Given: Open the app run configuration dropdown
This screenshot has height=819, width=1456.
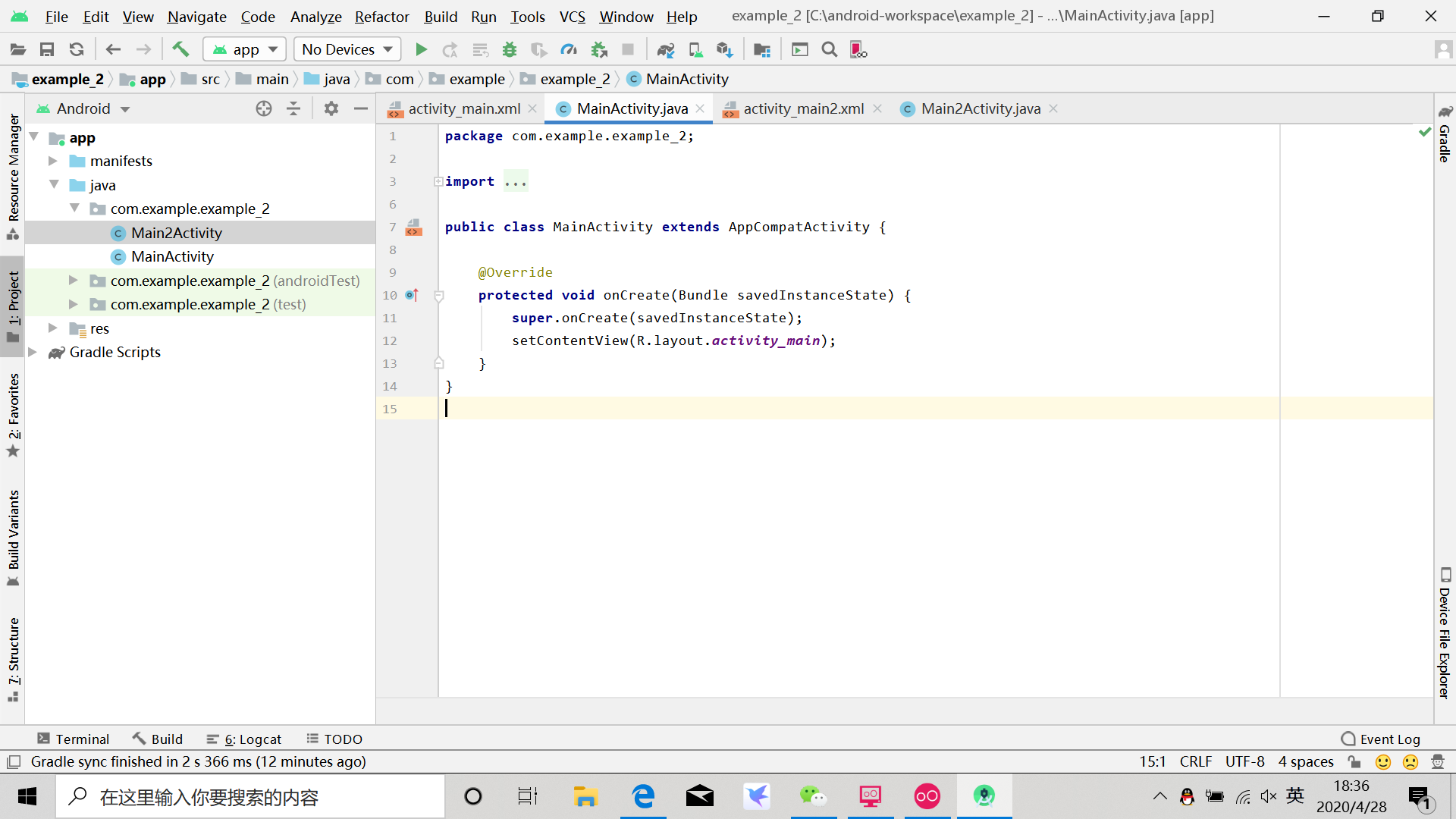Looking at the screenshot, I should (x=244, y=49).
